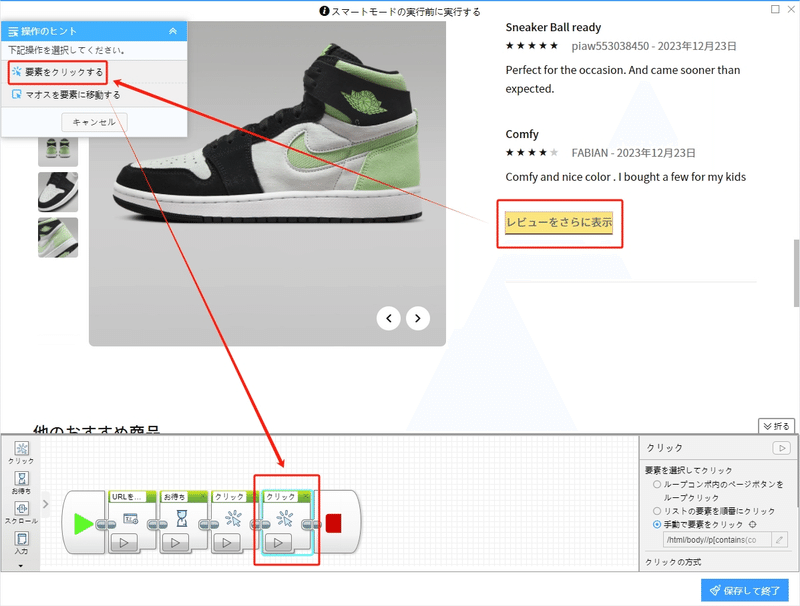Fold the bottom panel with the 折る button
The height and width of the screenshot is (606, 800).
coord(777,426)
